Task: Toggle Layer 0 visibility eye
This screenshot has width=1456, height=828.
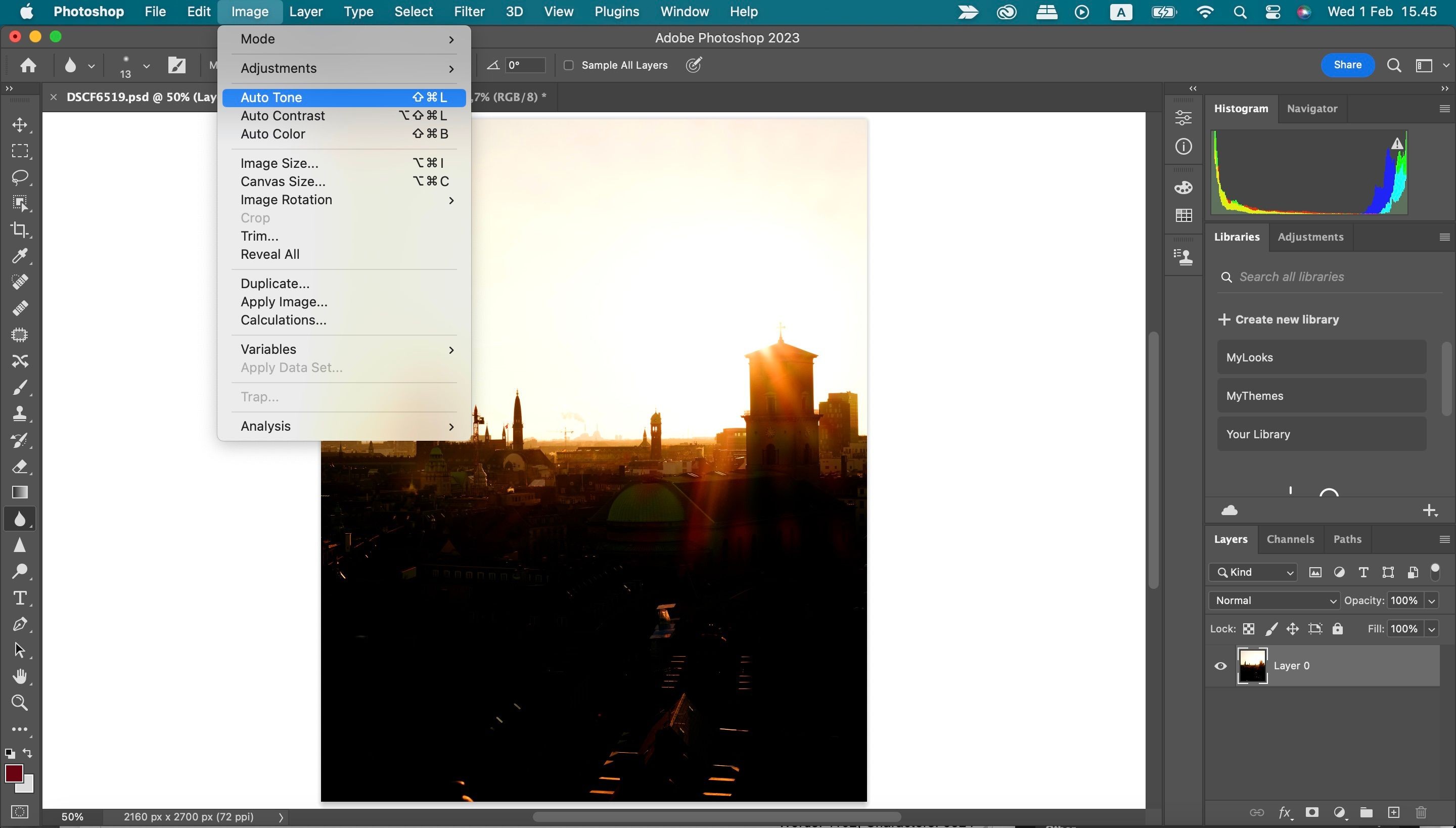Action: [x=1220, y=666]
